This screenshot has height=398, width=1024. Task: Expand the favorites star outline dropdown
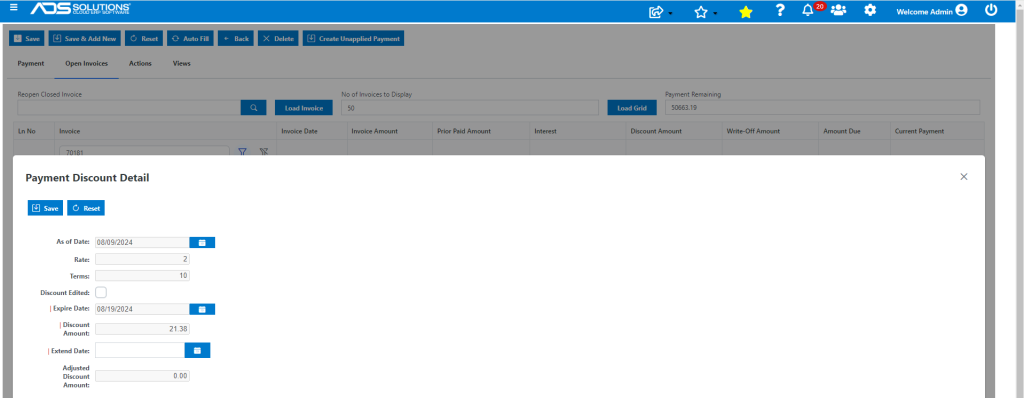[705, 12]
